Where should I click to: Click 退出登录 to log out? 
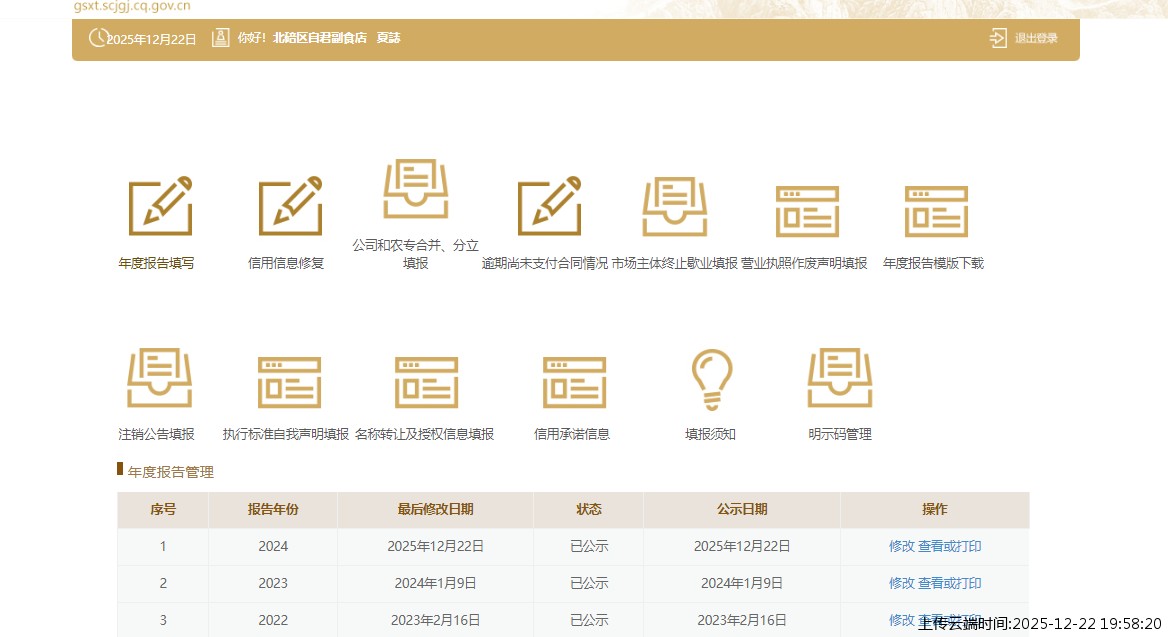[x=1025, y=38]
